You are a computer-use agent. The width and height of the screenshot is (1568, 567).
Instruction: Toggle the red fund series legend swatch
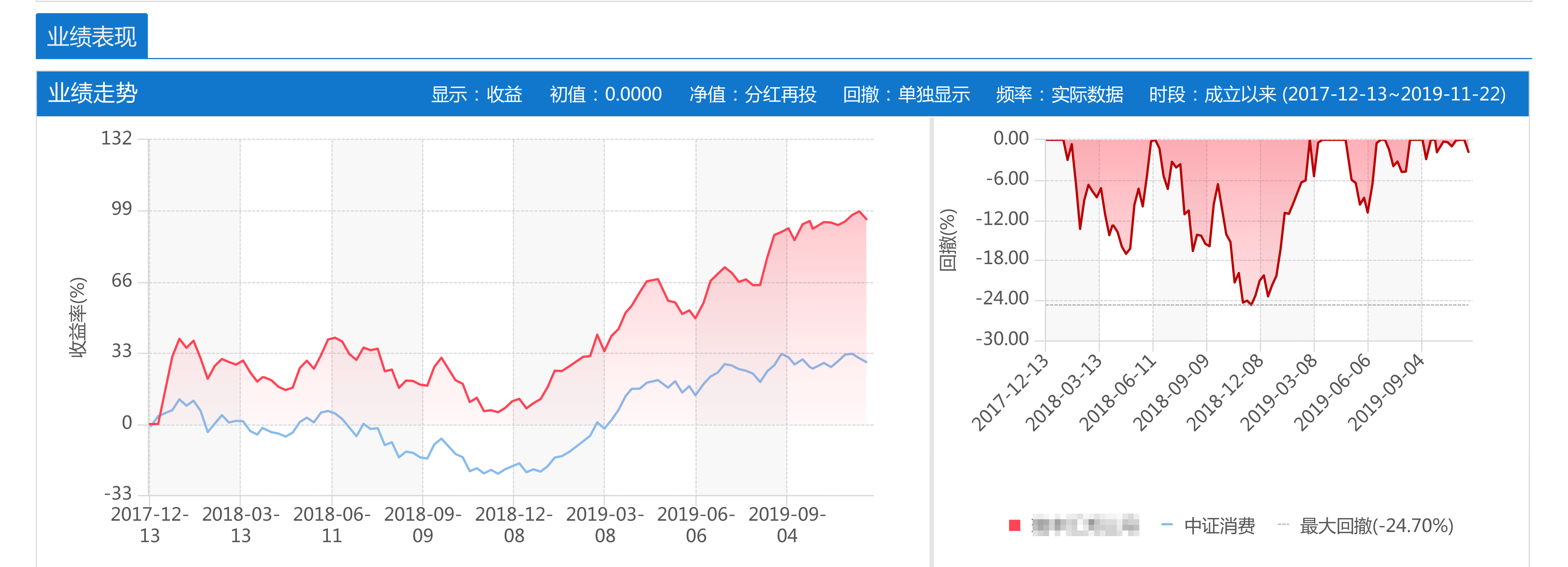1014,526
